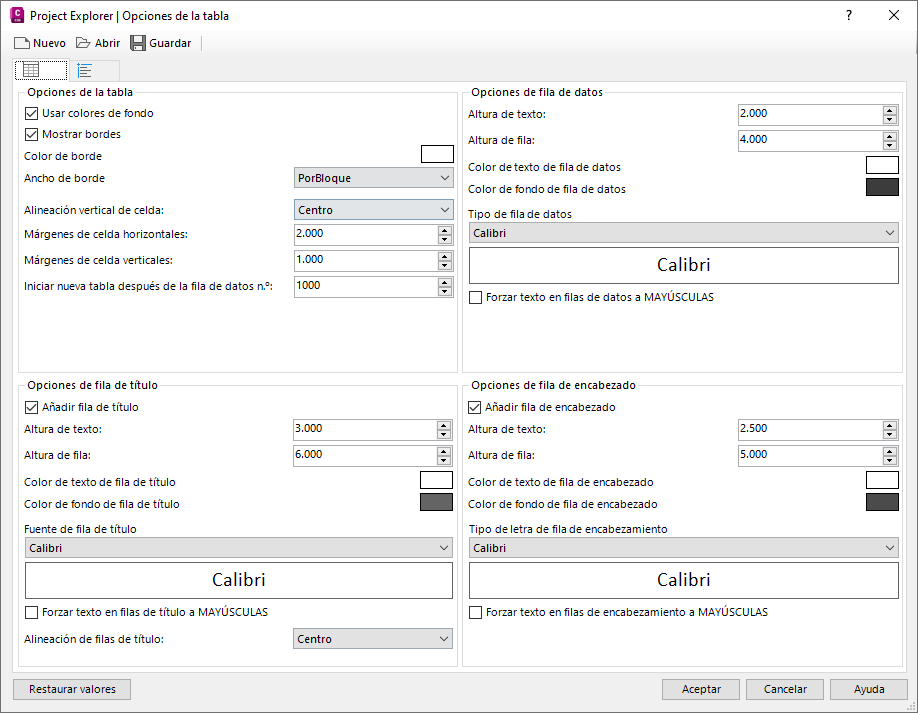Disable Usar colores de fondo checkbox
Viewport: 918px width, 713px height.
tap(31, 113)
